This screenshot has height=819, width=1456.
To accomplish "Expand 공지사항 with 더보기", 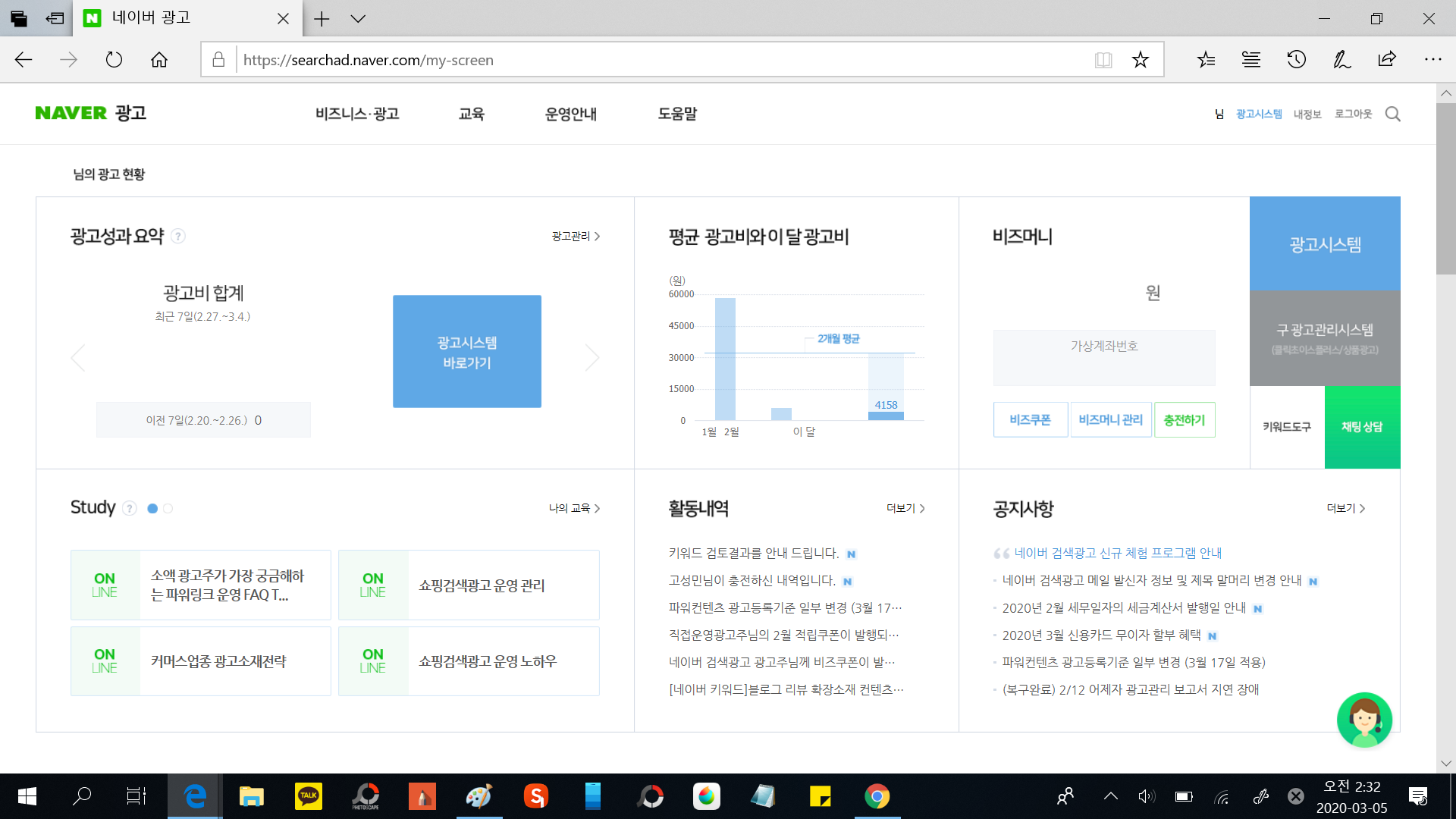I will point(1345,508).
